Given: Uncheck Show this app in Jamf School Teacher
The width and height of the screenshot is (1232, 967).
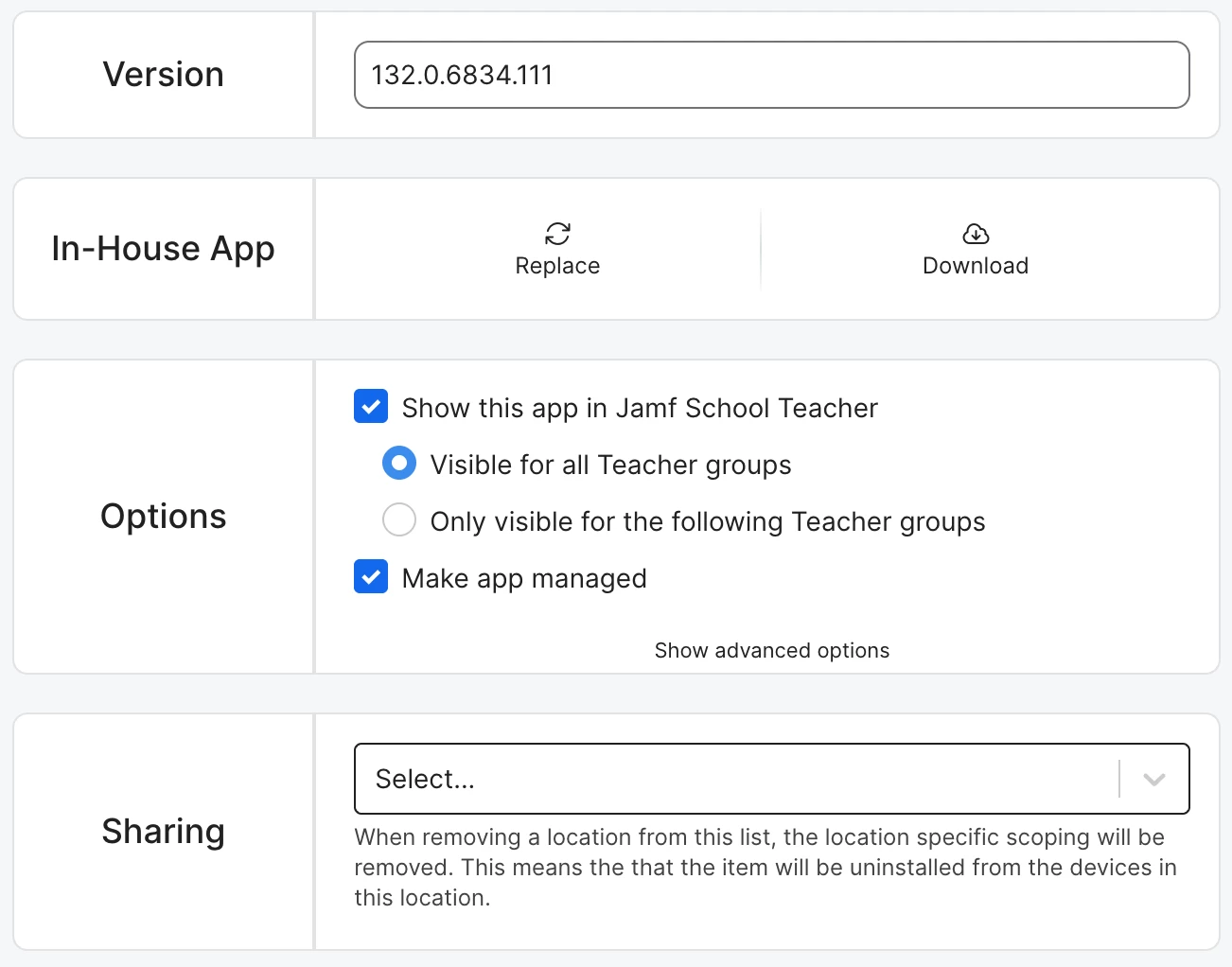Looking at the screenshot, I should point(371,407).
